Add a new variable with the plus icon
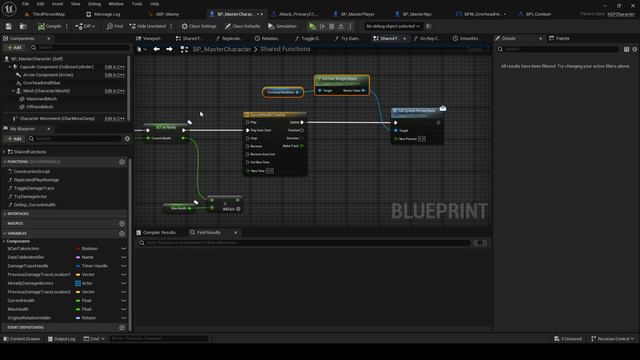The height and width of the screenshot is (360, 640). click(x=122, y=234)
